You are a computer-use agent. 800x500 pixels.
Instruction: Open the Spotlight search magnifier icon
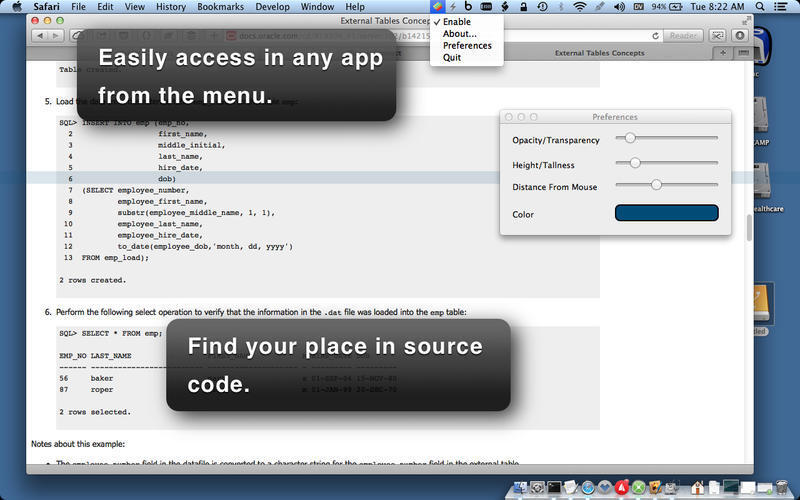click(760, 7)
